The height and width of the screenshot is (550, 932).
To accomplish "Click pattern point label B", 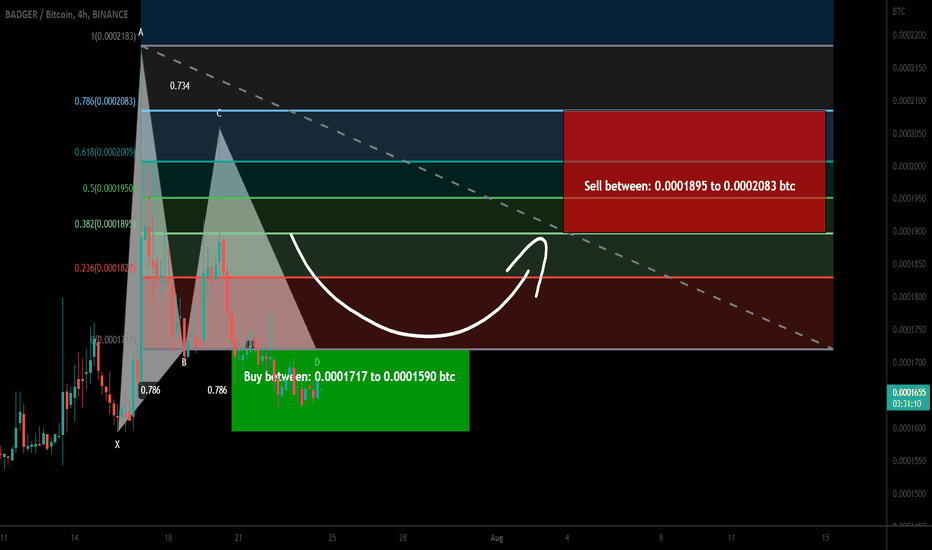I will pyautogui.click(x=184, y=362).
